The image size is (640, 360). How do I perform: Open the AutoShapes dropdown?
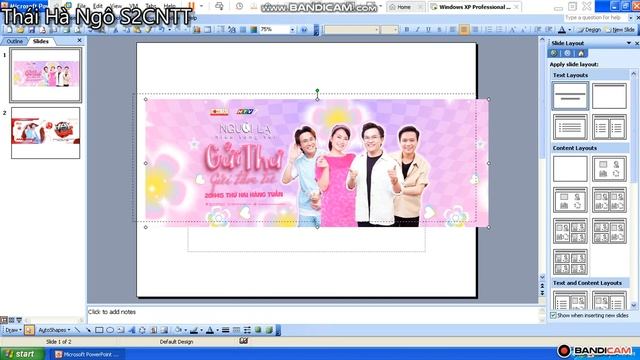pos(54,330)
